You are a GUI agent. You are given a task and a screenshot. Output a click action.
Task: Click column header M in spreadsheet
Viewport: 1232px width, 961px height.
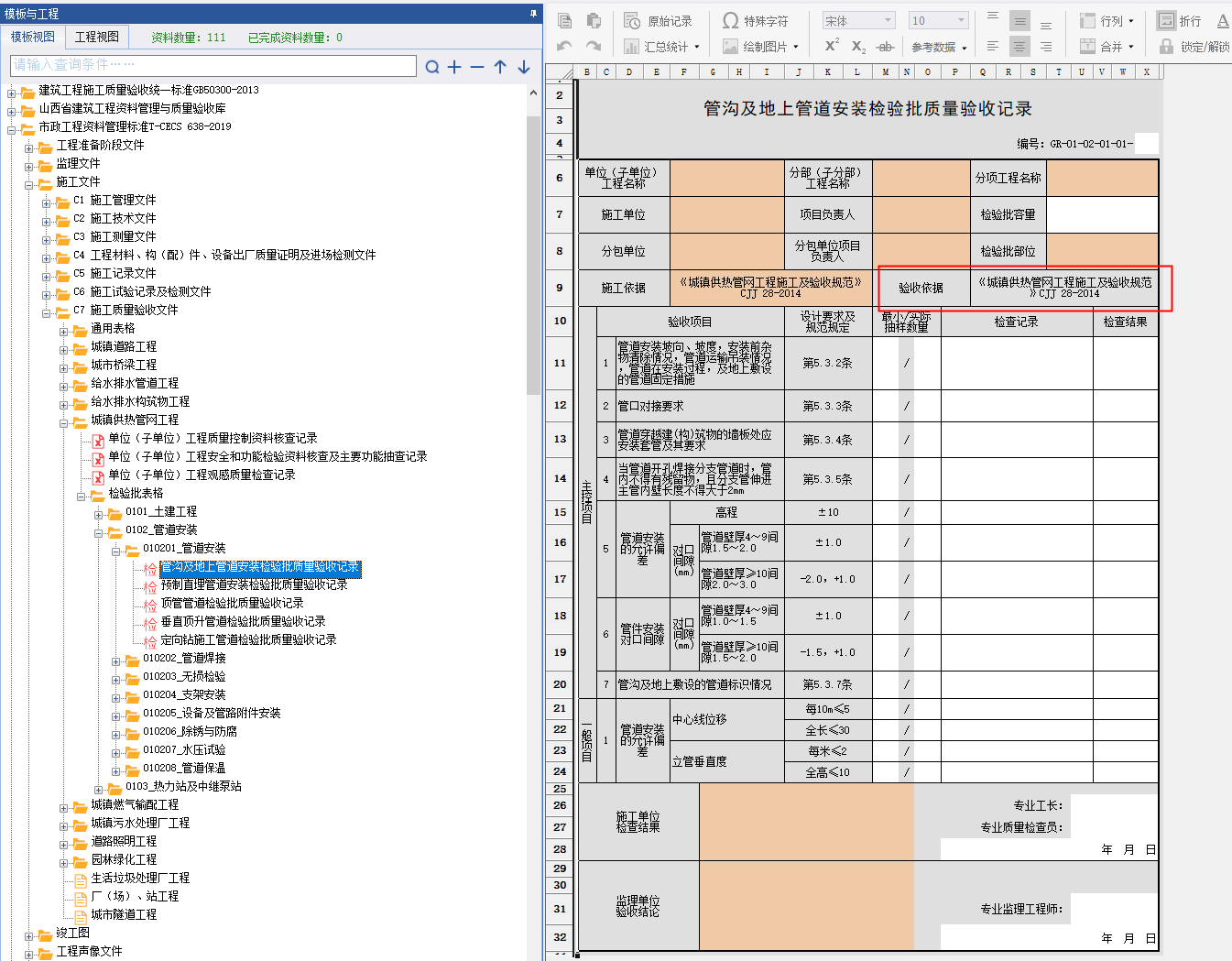[x=885, y=71]
